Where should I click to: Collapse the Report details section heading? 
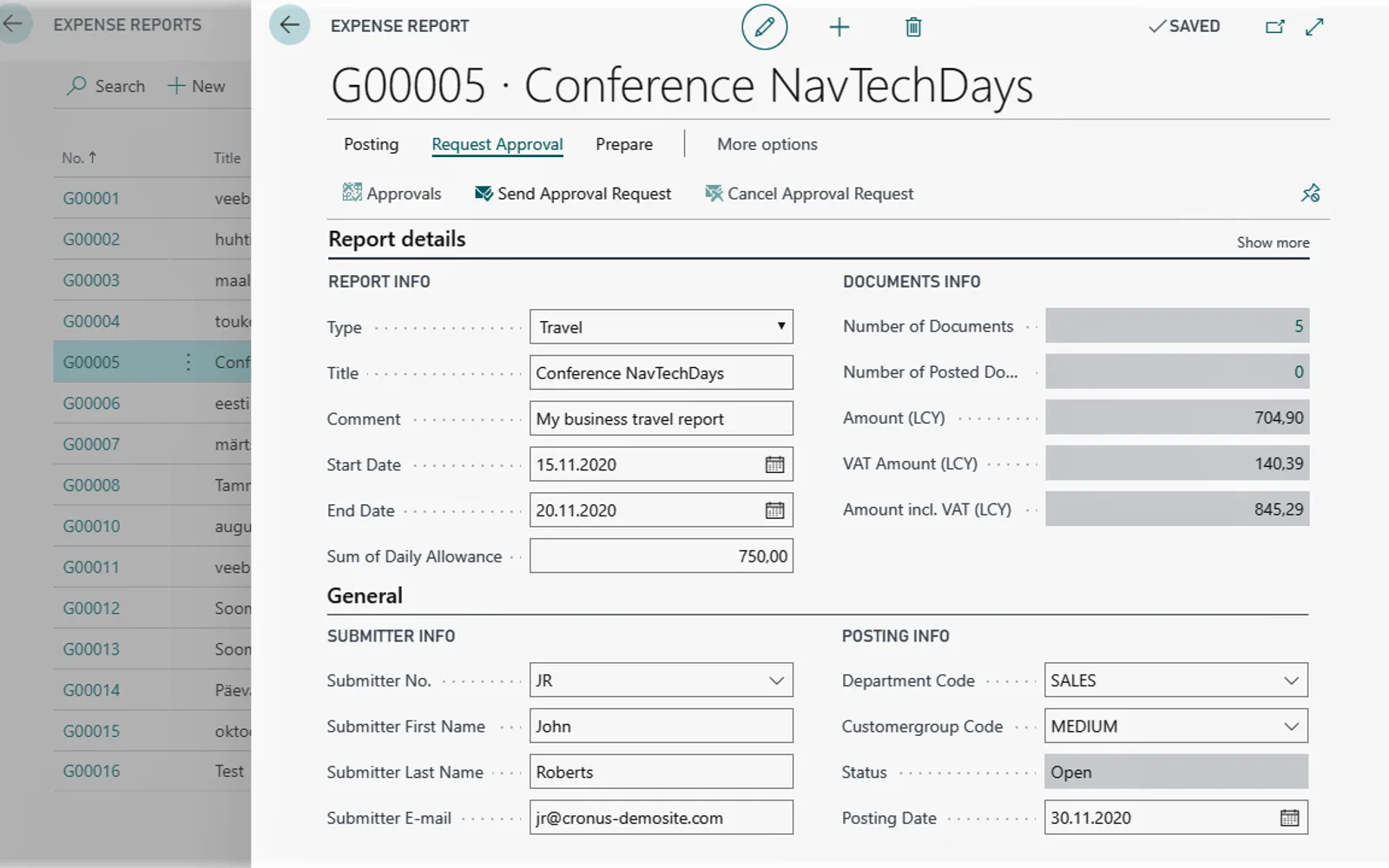[x=397, y=239]
